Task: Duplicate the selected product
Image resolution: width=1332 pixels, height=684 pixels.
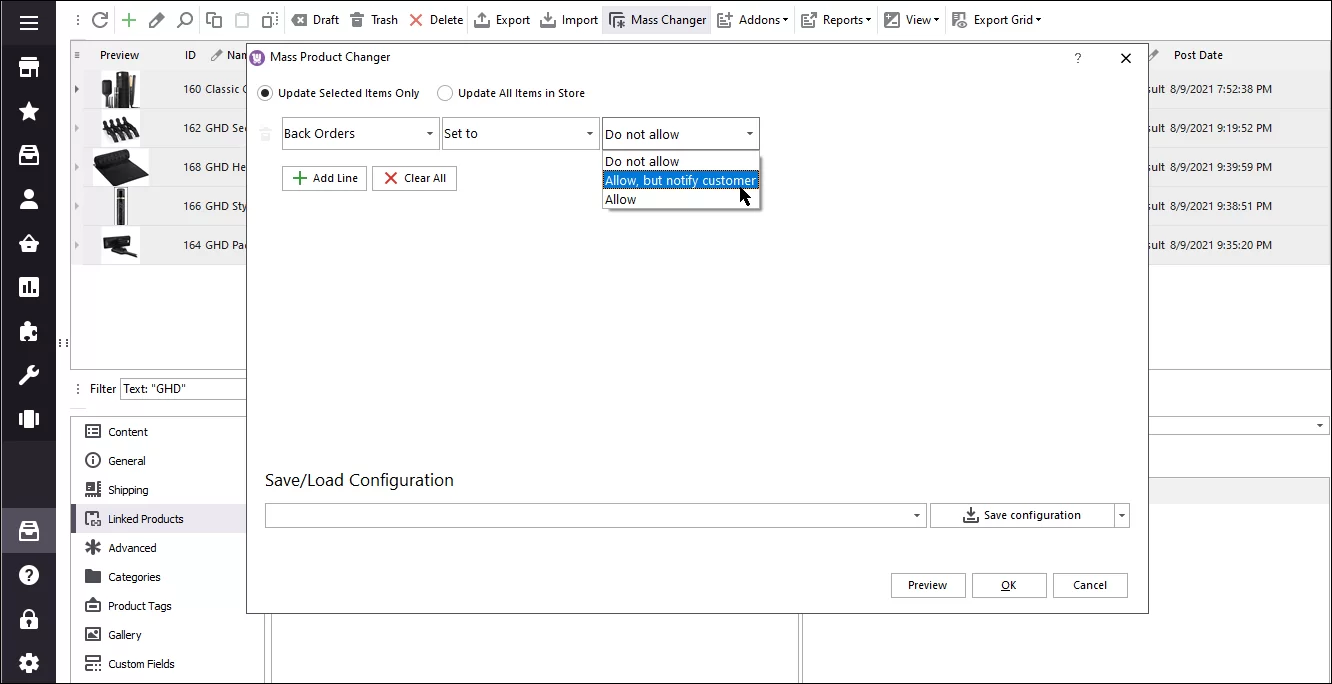Action: click(x=212, y=19)
